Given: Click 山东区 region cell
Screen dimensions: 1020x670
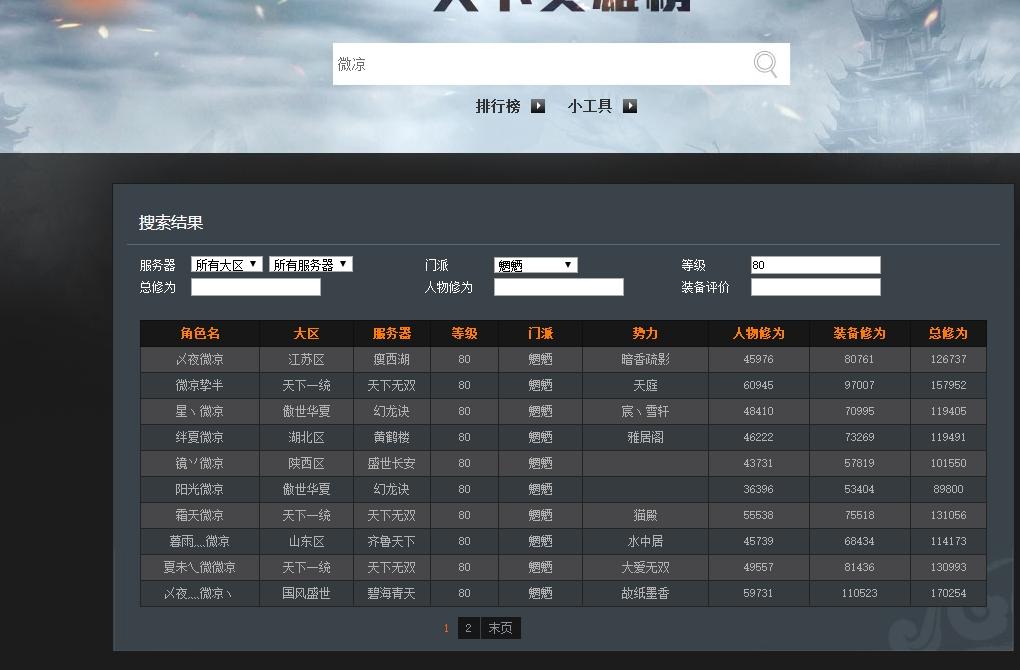Looking at the screenshot, I should click(x=306, y=541).
